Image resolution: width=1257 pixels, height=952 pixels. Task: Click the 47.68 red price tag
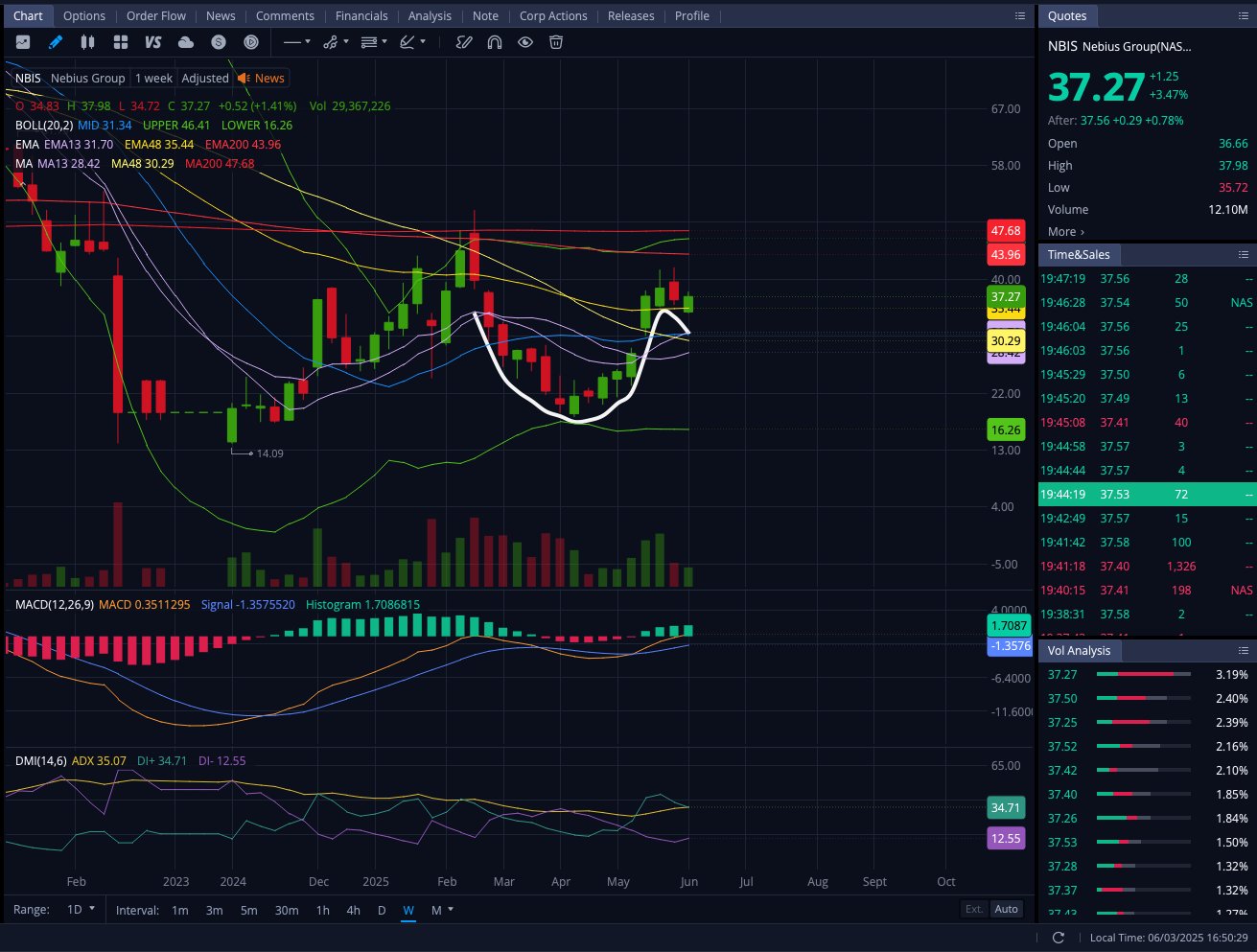click(1006, 231)
